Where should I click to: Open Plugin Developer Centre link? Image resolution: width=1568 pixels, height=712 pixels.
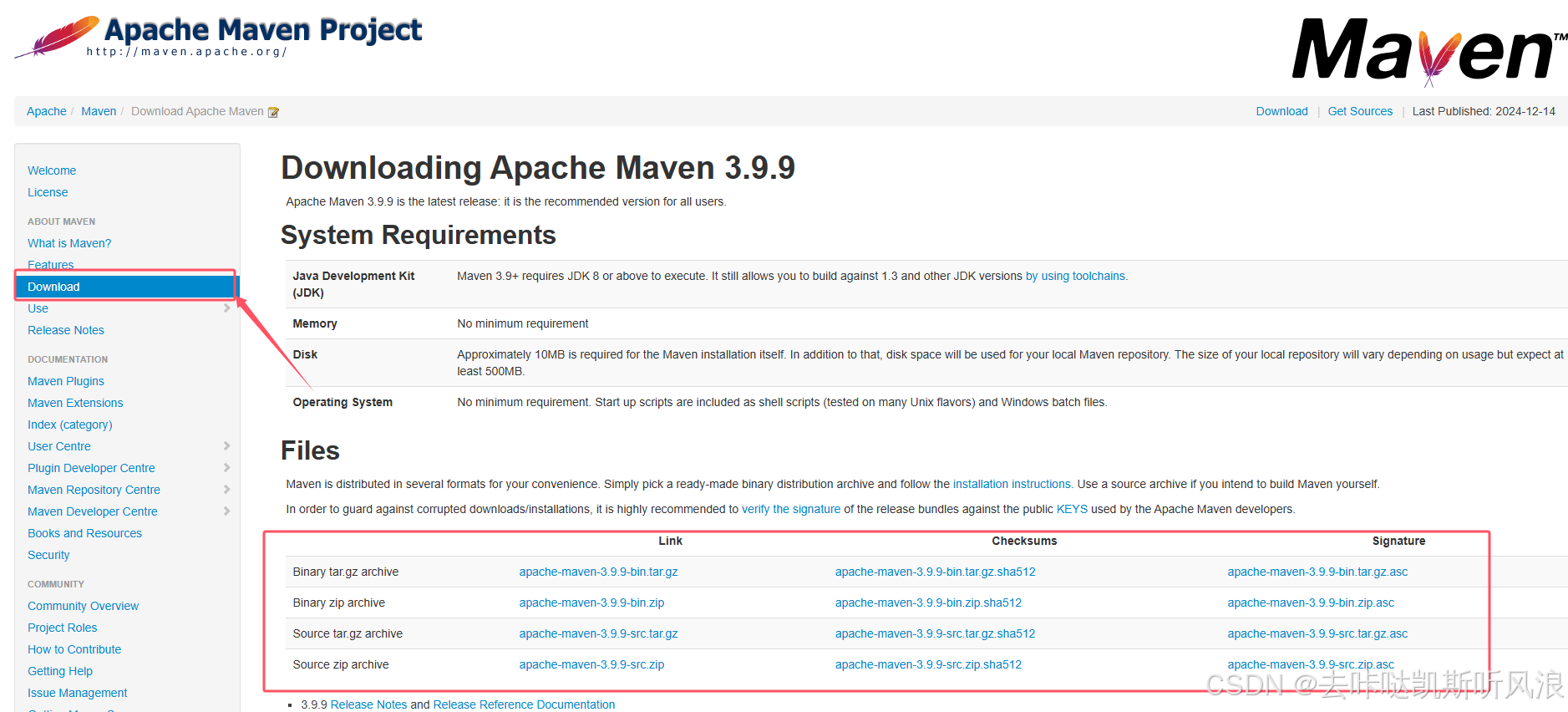(91, 468)
